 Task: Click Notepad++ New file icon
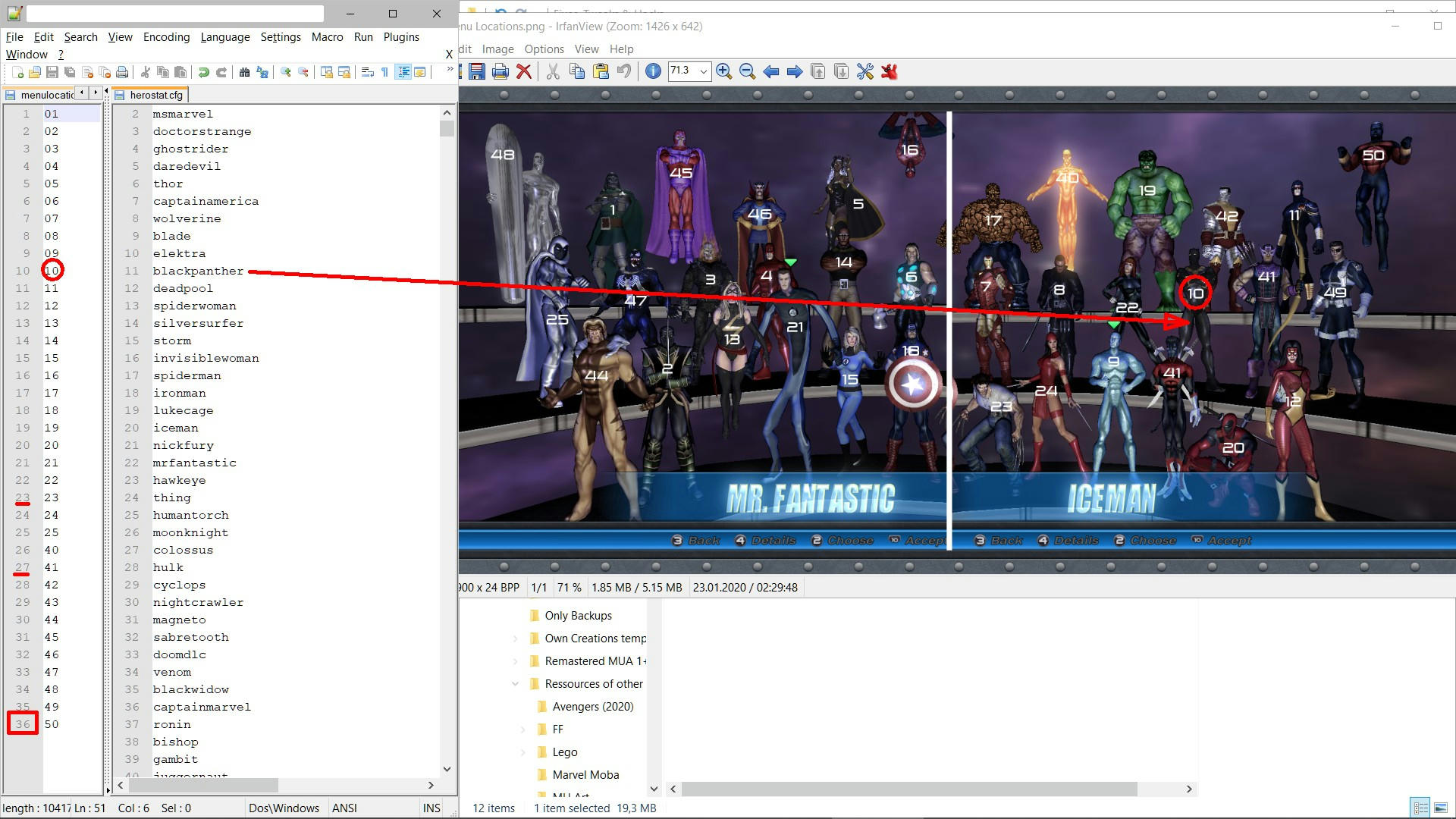(x=17, y=72)
